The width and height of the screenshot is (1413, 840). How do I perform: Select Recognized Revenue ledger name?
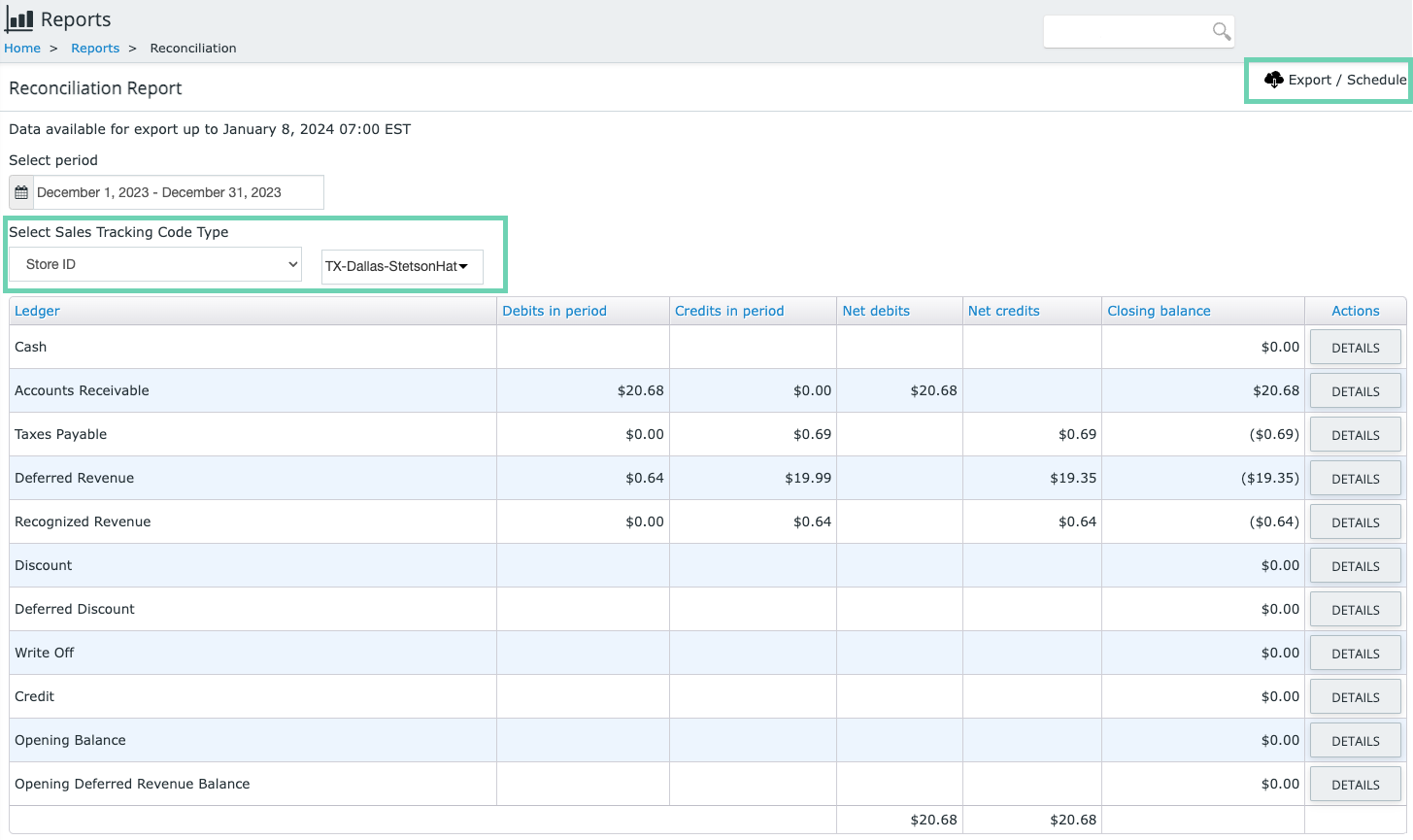[83, 521]
